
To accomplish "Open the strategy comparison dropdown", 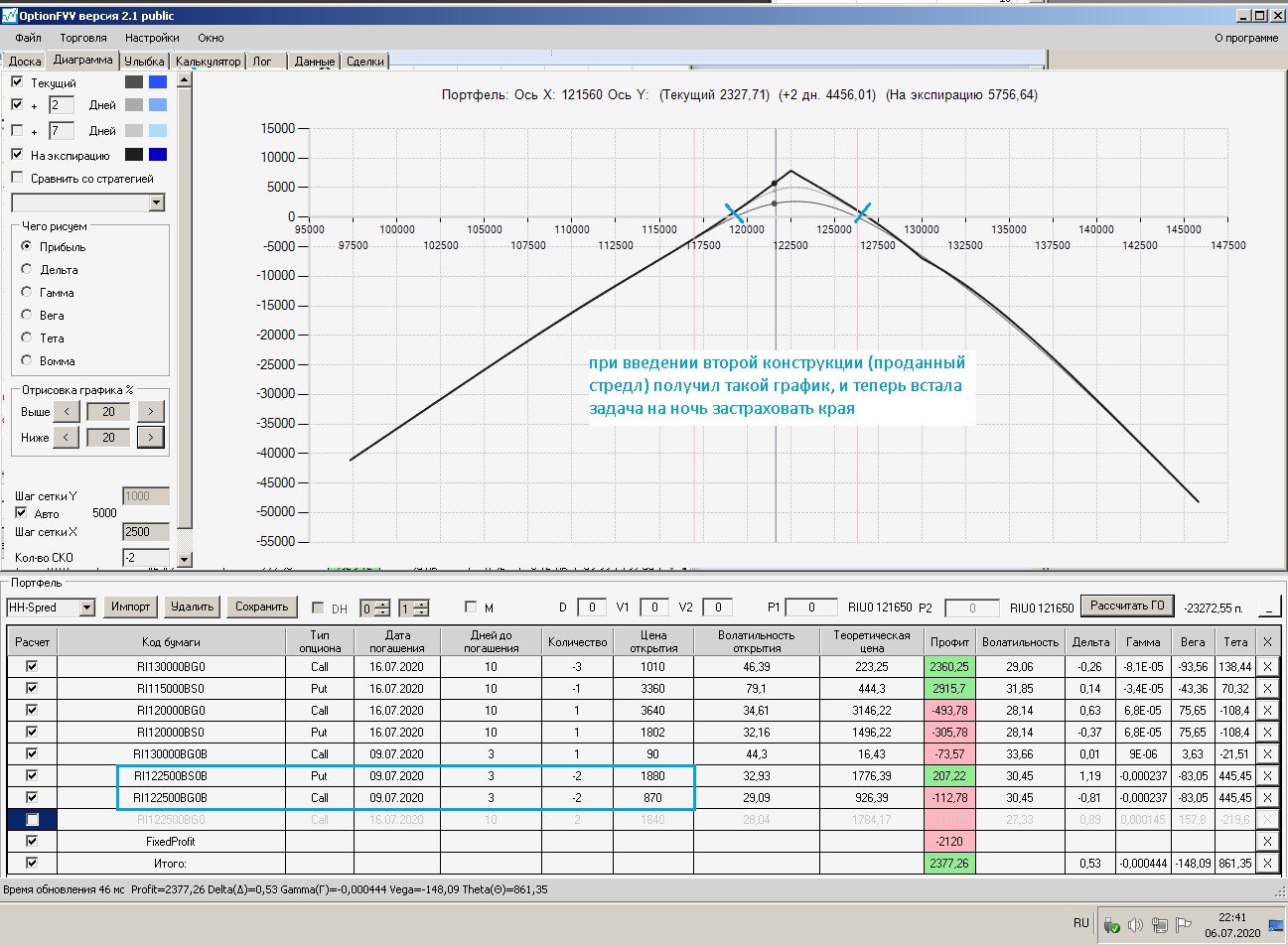I will 156,203.
